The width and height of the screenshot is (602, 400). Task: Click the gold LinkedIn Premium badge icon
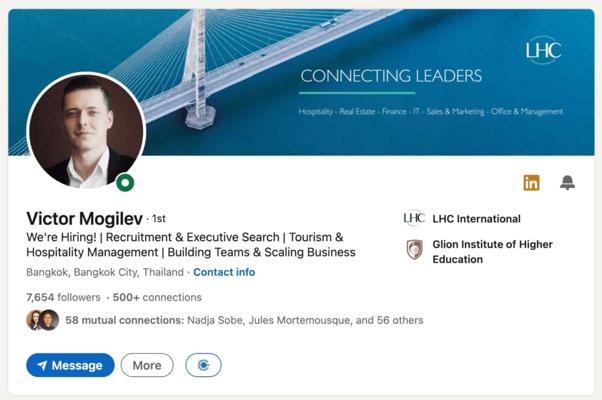click(531, 182)
